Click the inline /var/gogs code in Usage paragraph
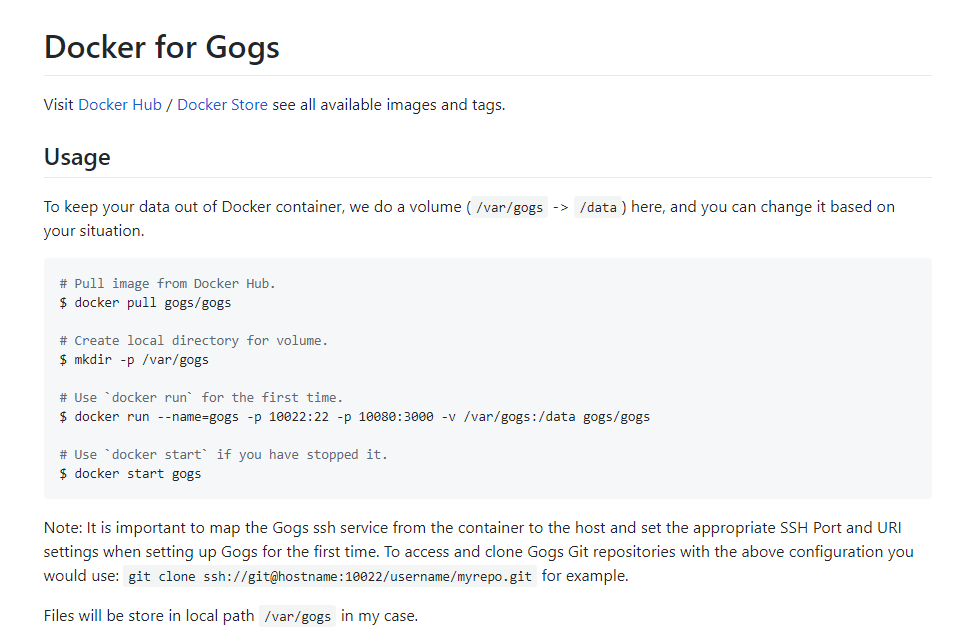Image resolution: width=969 pixels, height=636 pixels. click(509, 207)
